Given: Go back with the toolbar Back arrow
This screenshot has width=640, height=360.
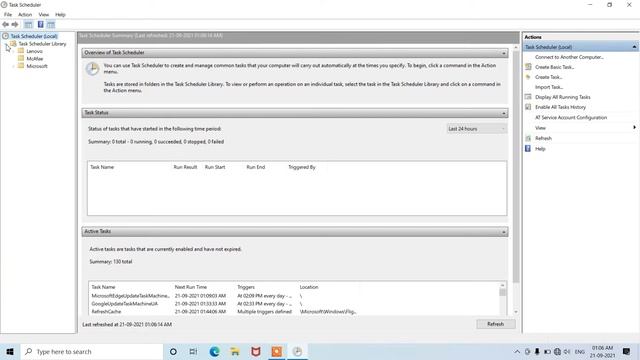Looking at the screenshot, I should 5,24.
